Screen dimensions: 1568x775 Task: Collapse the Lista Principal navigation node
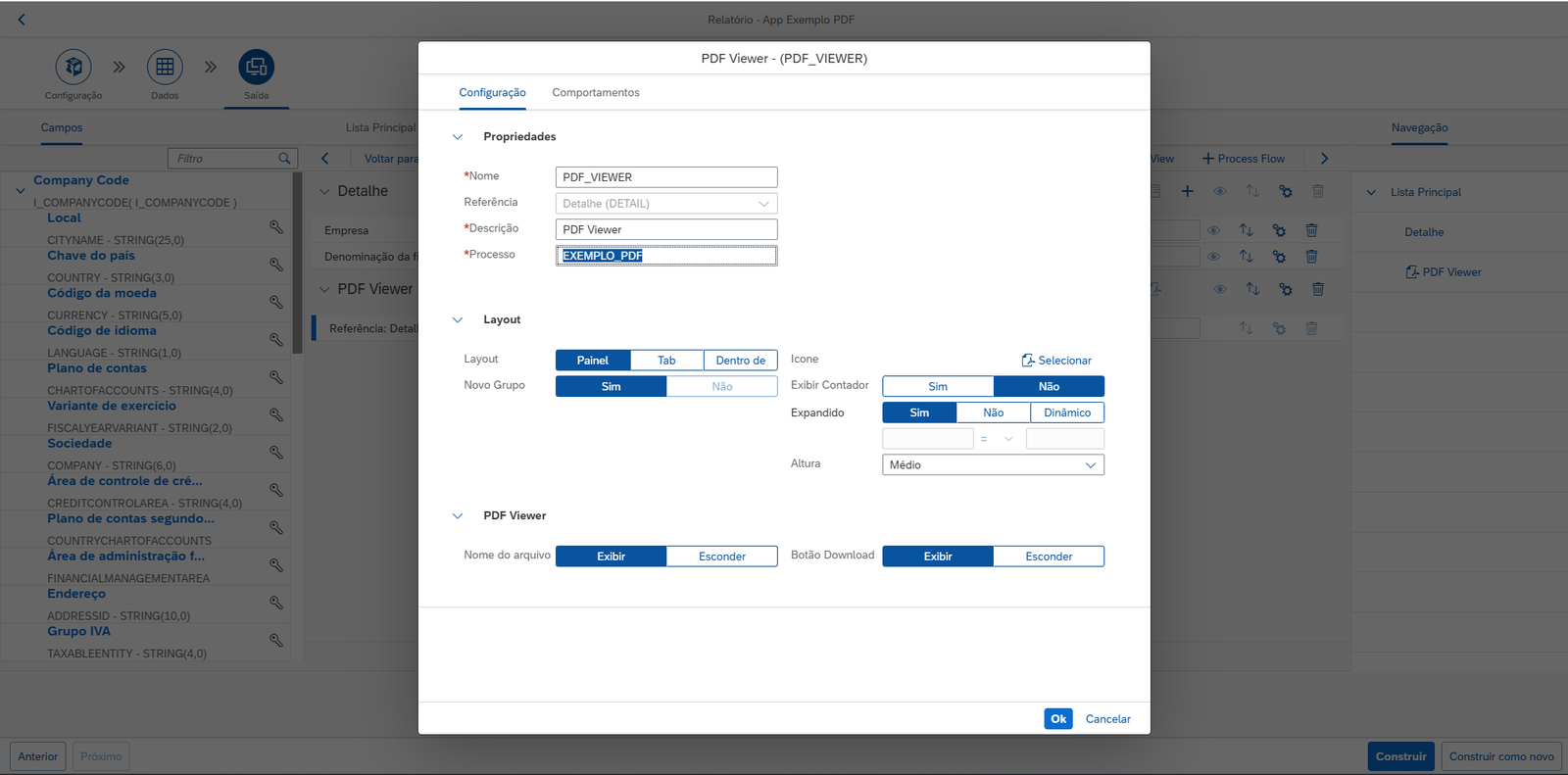click(x=1371, y=193)
